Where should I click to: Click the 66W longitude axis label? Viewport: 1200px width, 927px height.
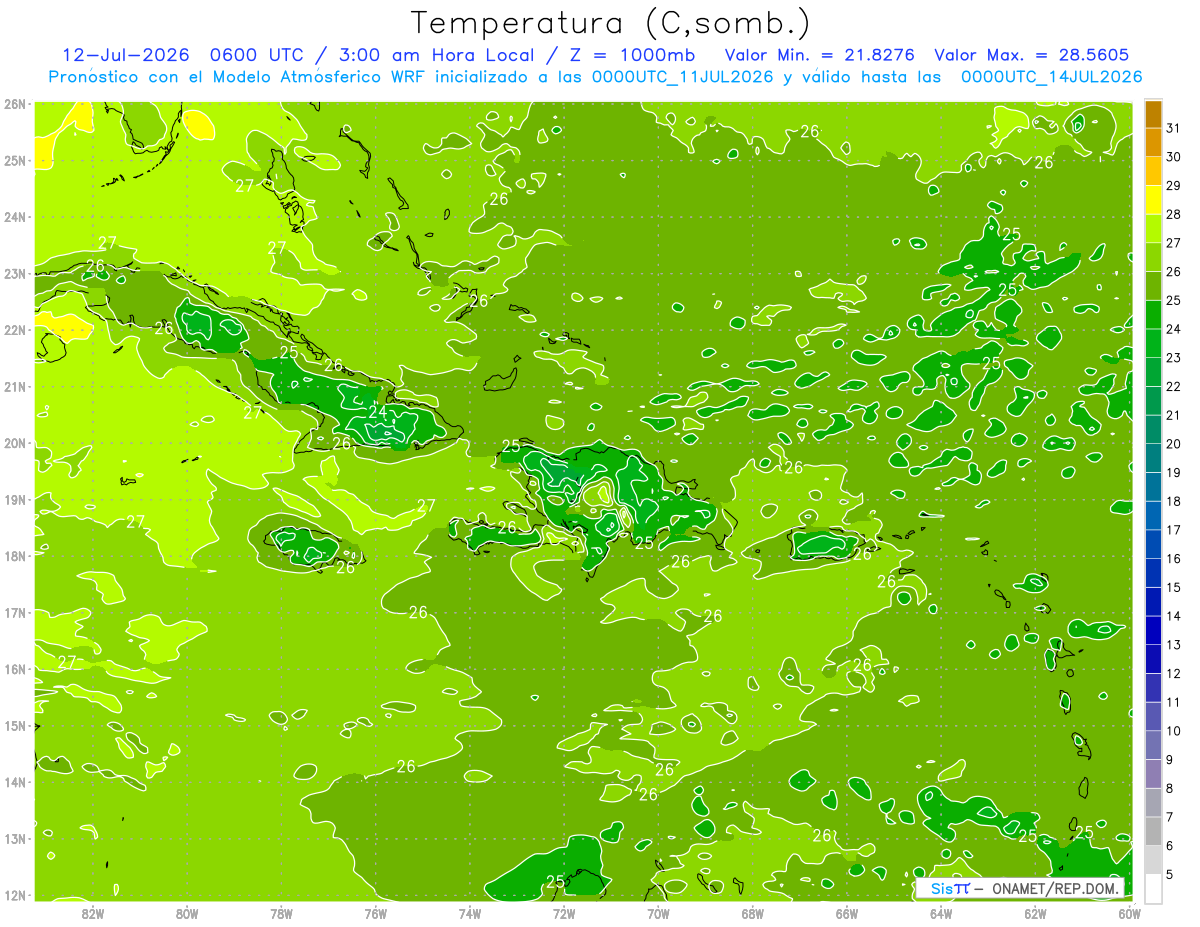click(847, 914)
